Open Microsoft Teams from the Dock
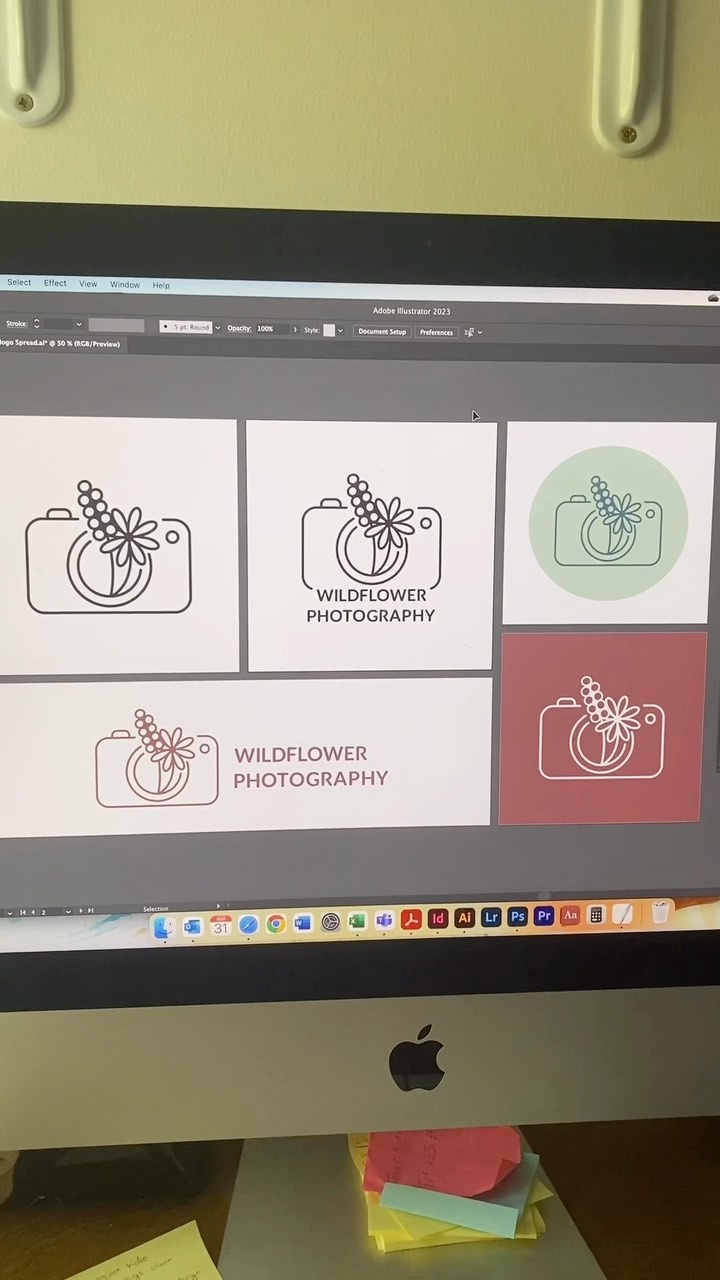The width and height of the screenshot is (720, 1280). click(x=384, y=920)
